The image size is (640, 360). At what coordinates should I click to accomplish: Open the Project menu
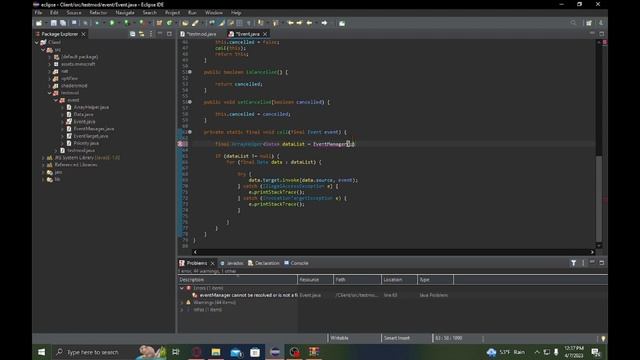[x=172, y=13]
